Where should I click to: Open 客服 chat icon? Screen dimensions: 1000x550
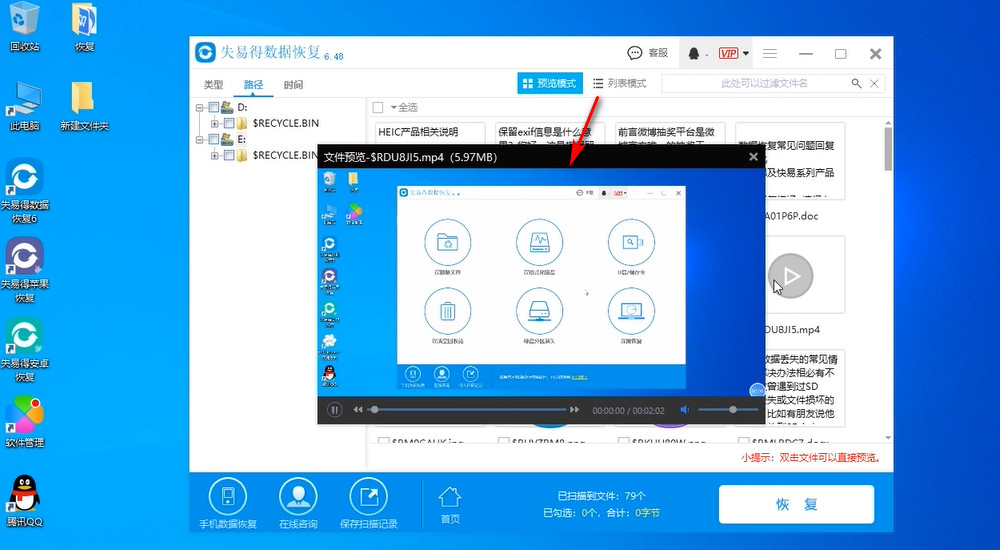[635, 53]
